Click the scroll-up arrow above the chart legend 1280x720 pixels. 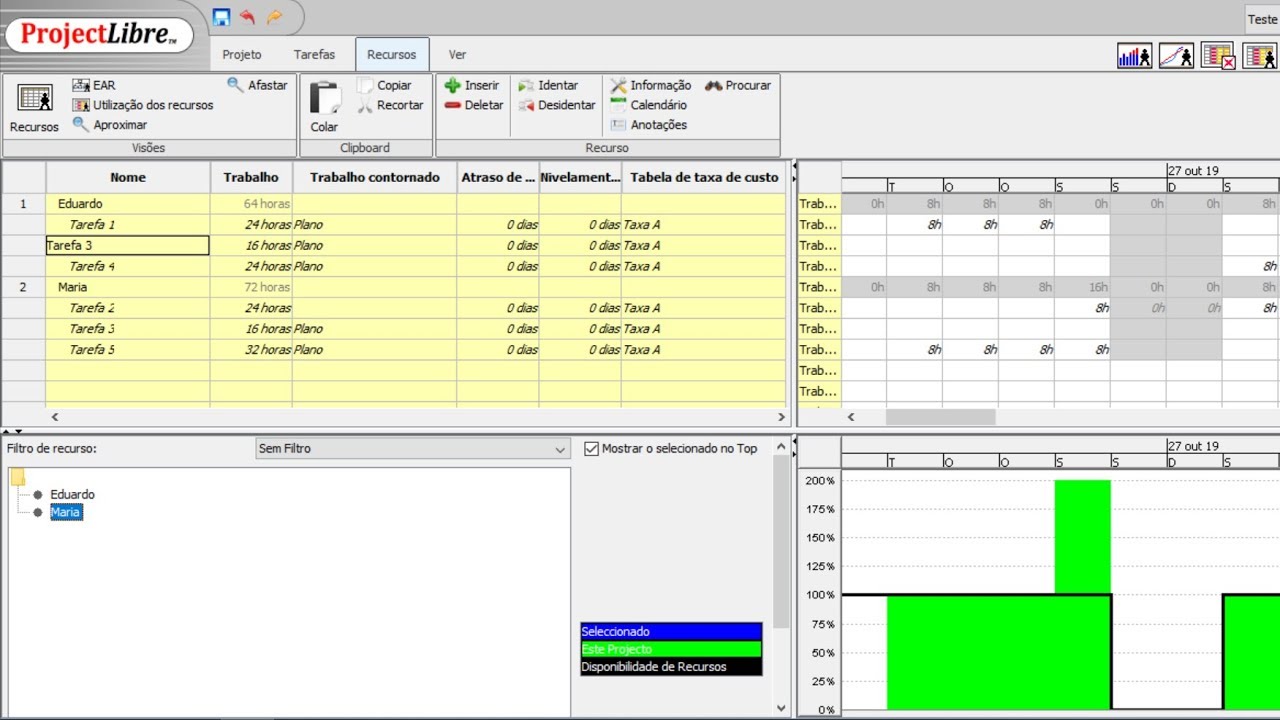pyautogui.click(x=781, y=448)
